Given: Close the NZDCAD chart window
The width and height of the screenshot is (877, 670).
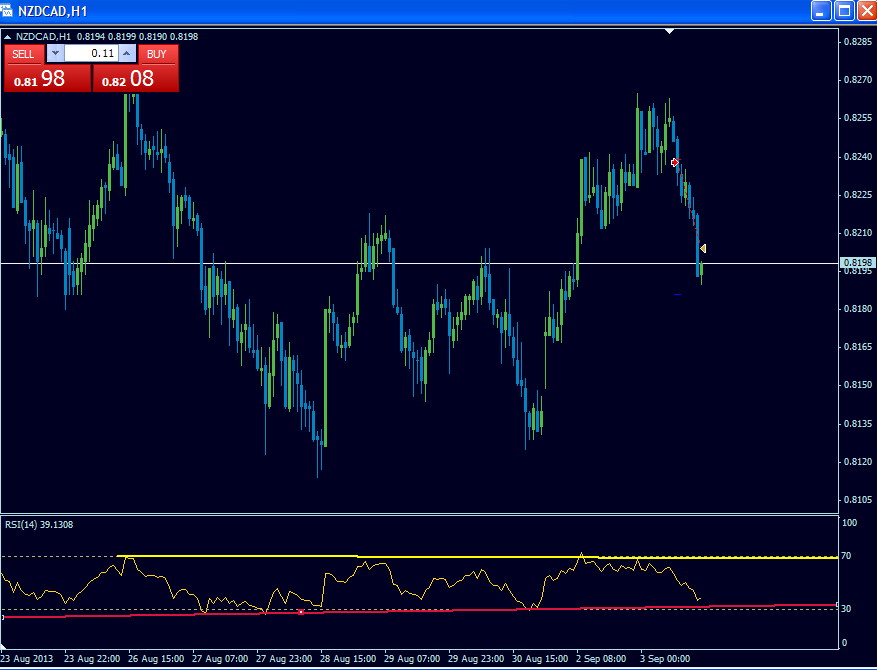Looking at the screenshot, I should (x=867, y=11).
